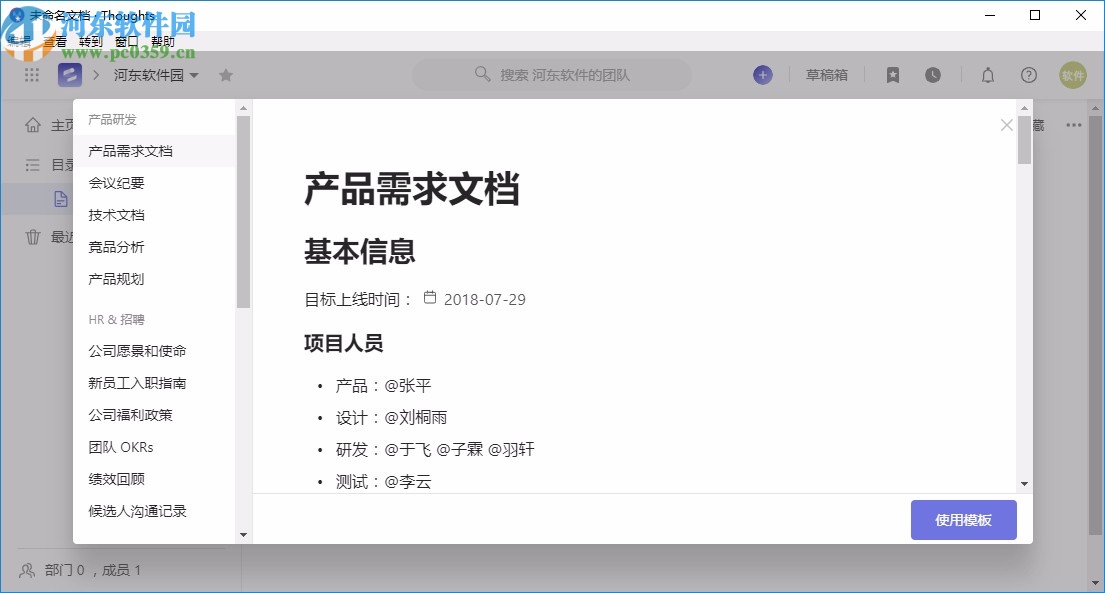Viewport: 1105px width, 593px height.
Task: Open the 查看 menu
Action: coord(53,41)
